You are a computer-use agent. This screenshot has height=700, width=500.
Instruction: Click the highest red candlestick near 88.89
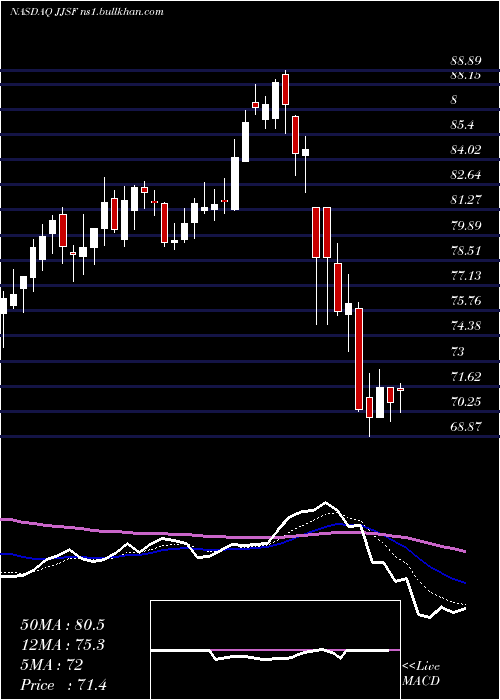click(x=286, y=90)
